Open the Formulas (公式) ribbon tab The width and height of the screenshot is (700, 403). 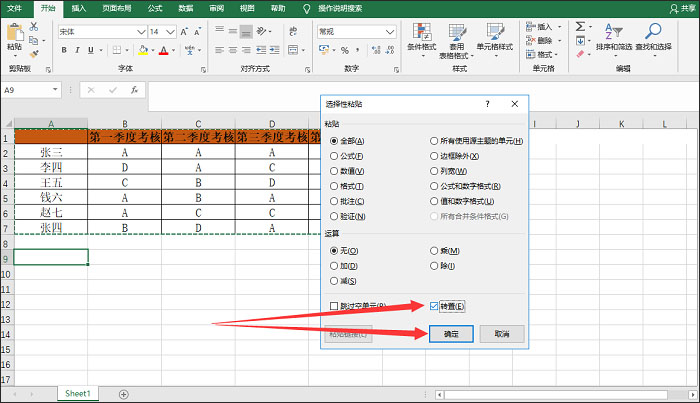point(154,7)
